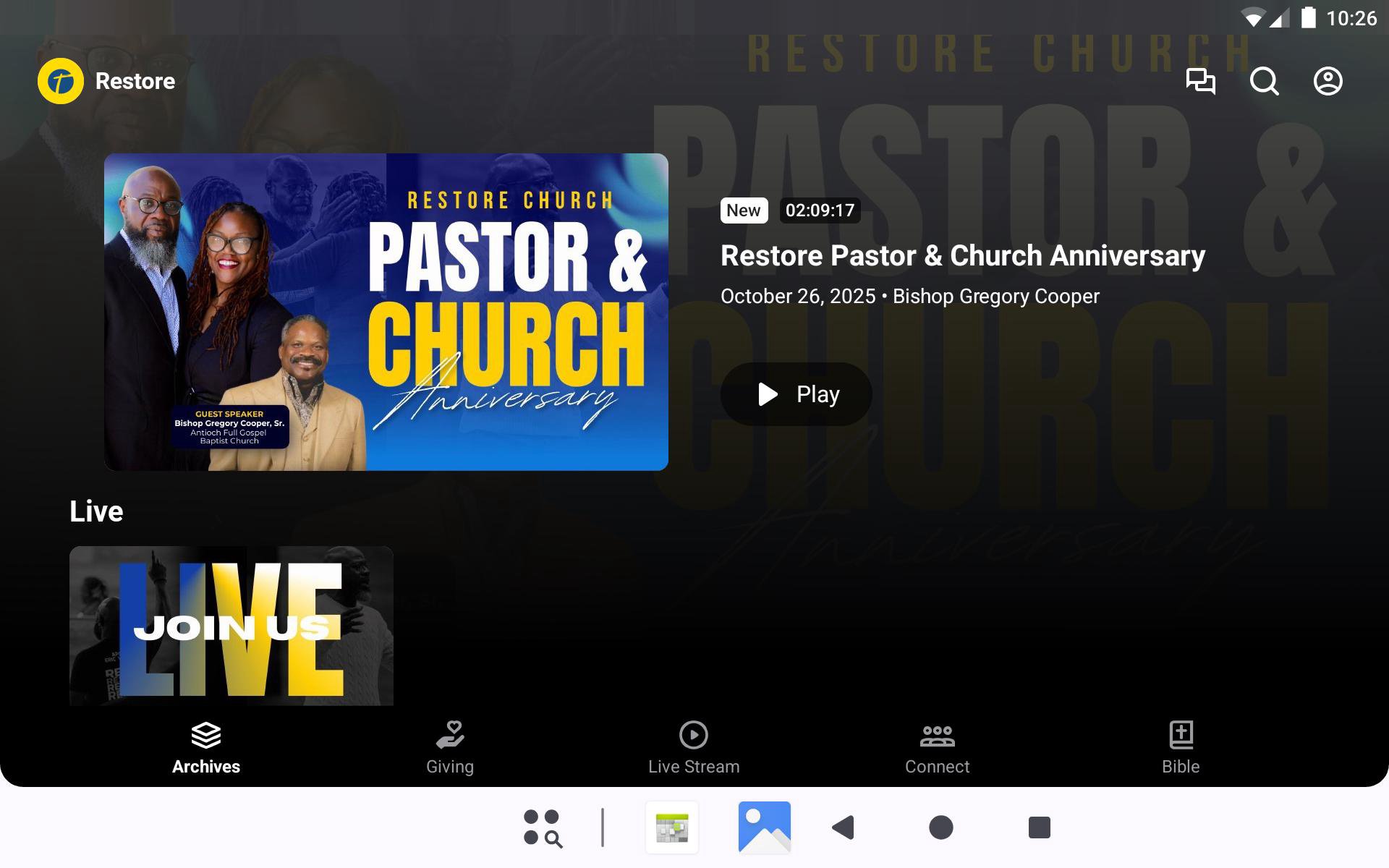Open the chat messages icon
The image size is (1389, 868).
point(1200,81)
